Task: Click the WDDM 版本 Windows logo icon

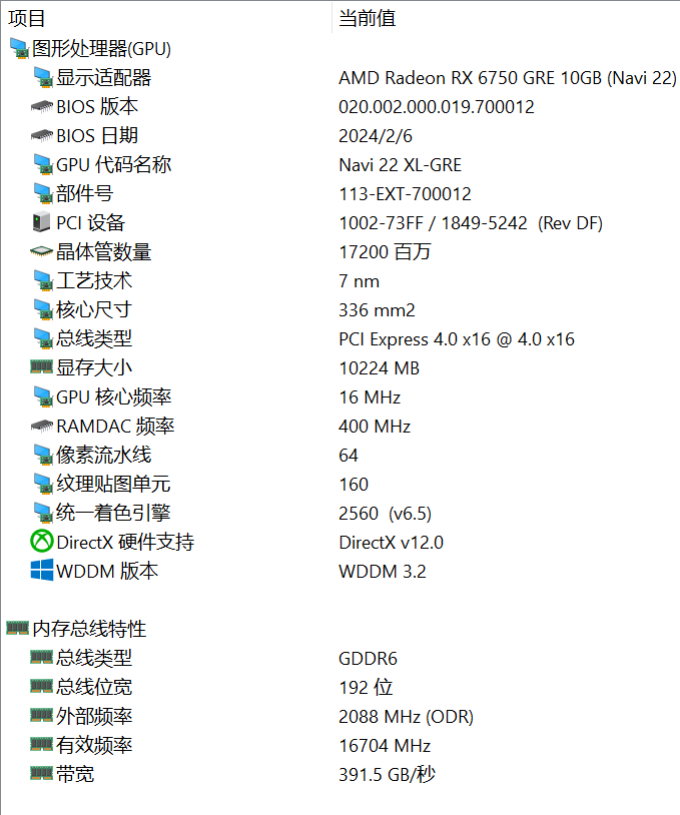Action: (42, 570)
